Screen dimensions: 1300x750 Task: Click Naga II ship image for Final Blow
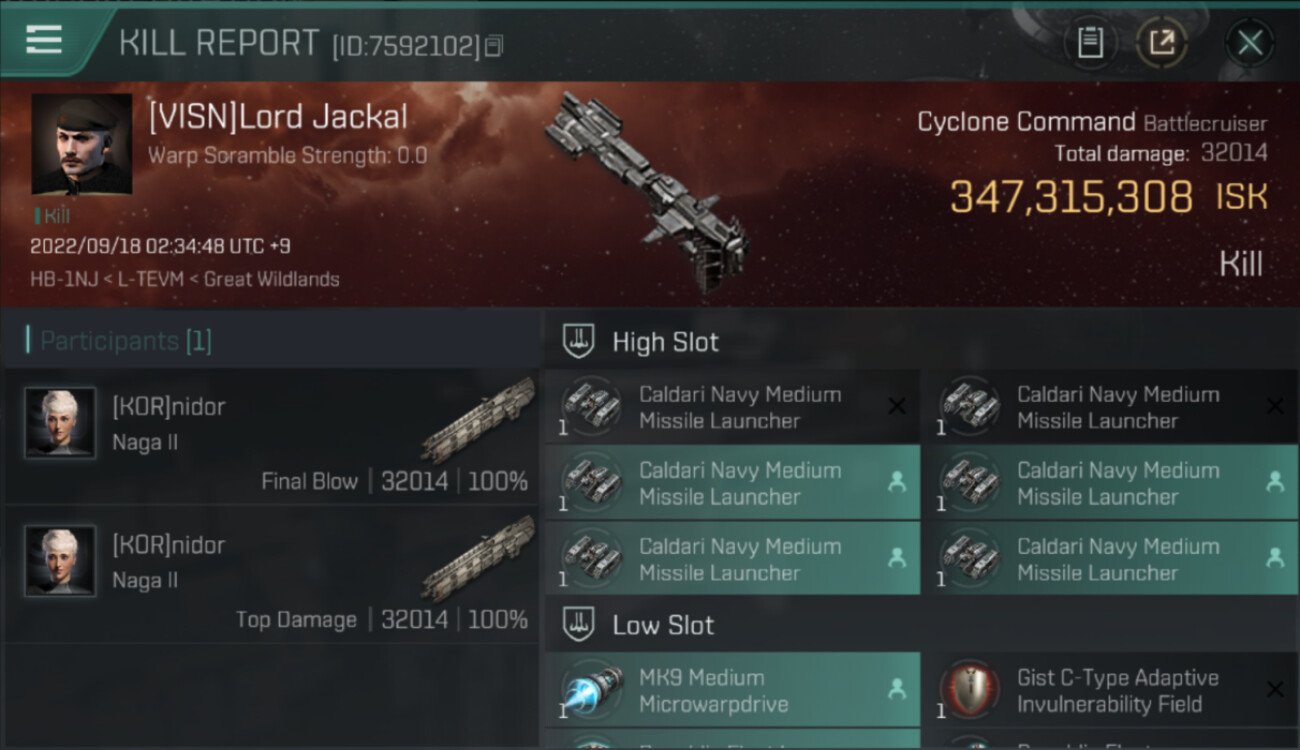point(480,419)
